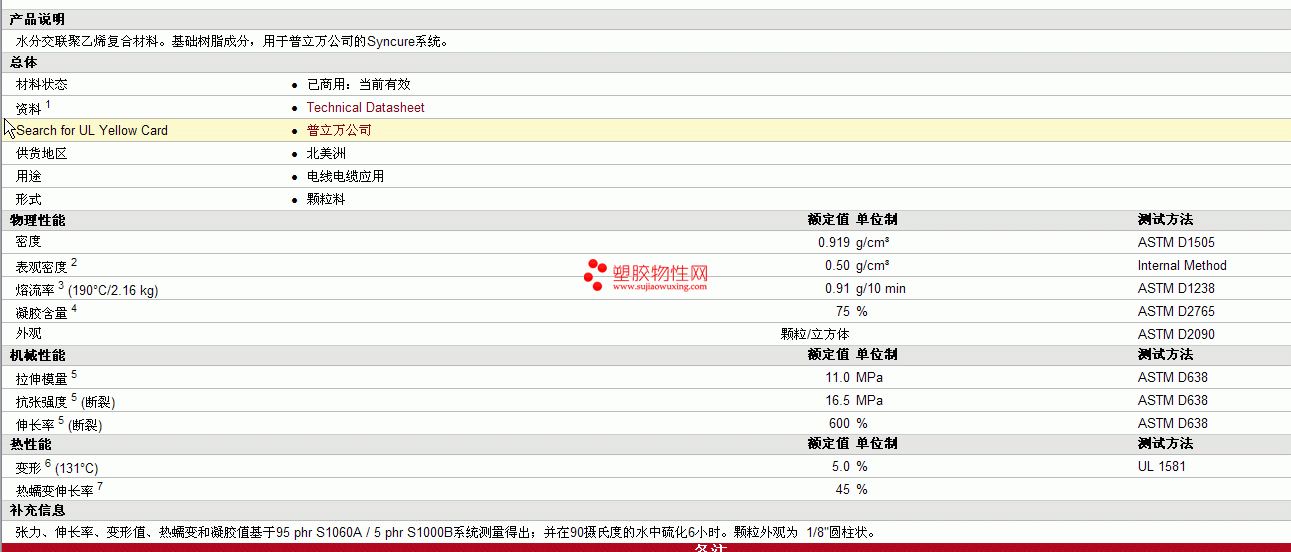Click the 形式 label
1291x552 pixels.
click(x=29, y=199)
